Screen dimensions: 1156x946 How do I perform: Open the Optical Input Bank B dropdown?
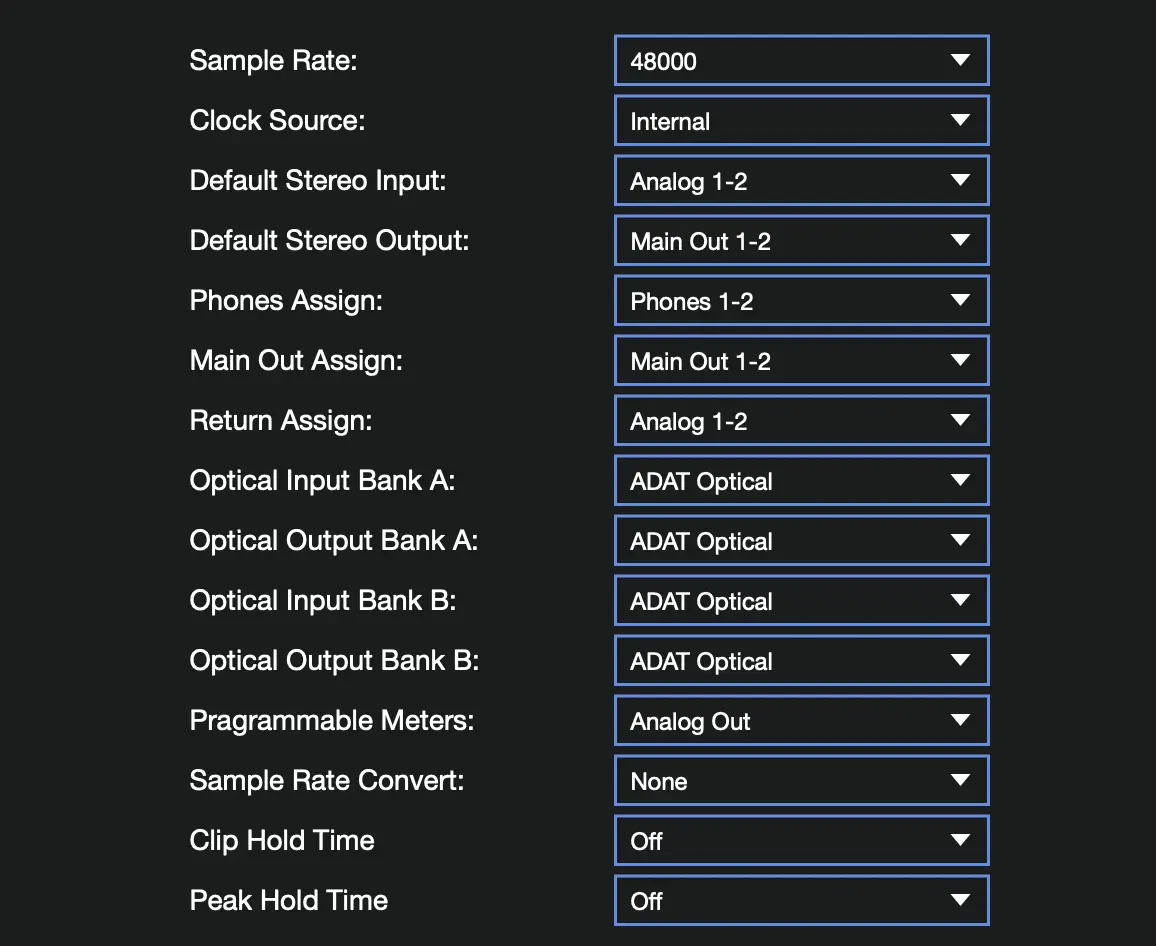coord(800,601)
